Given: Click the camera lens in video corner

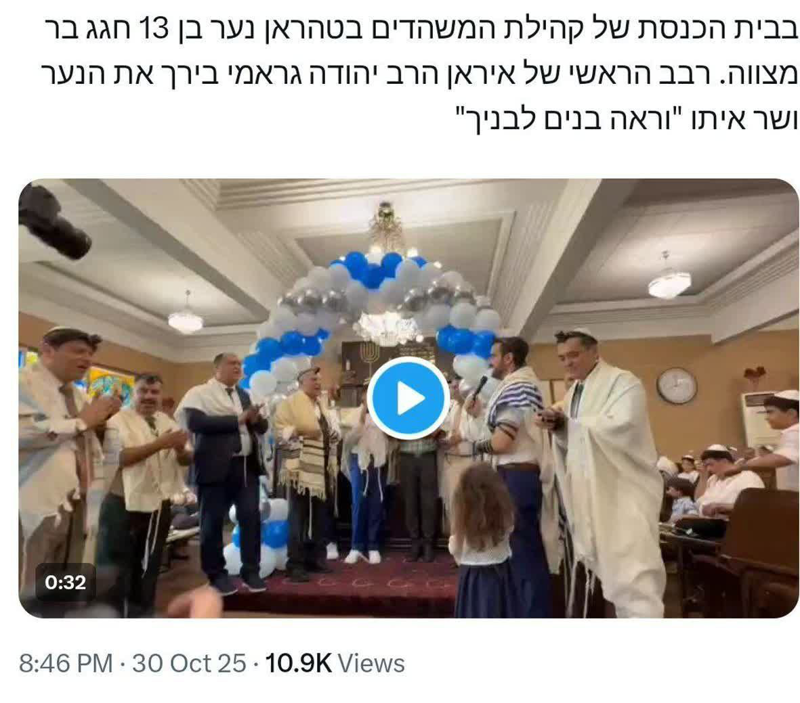Looking at the screenshot, I should pyautogui.click(x=54, y=222).
